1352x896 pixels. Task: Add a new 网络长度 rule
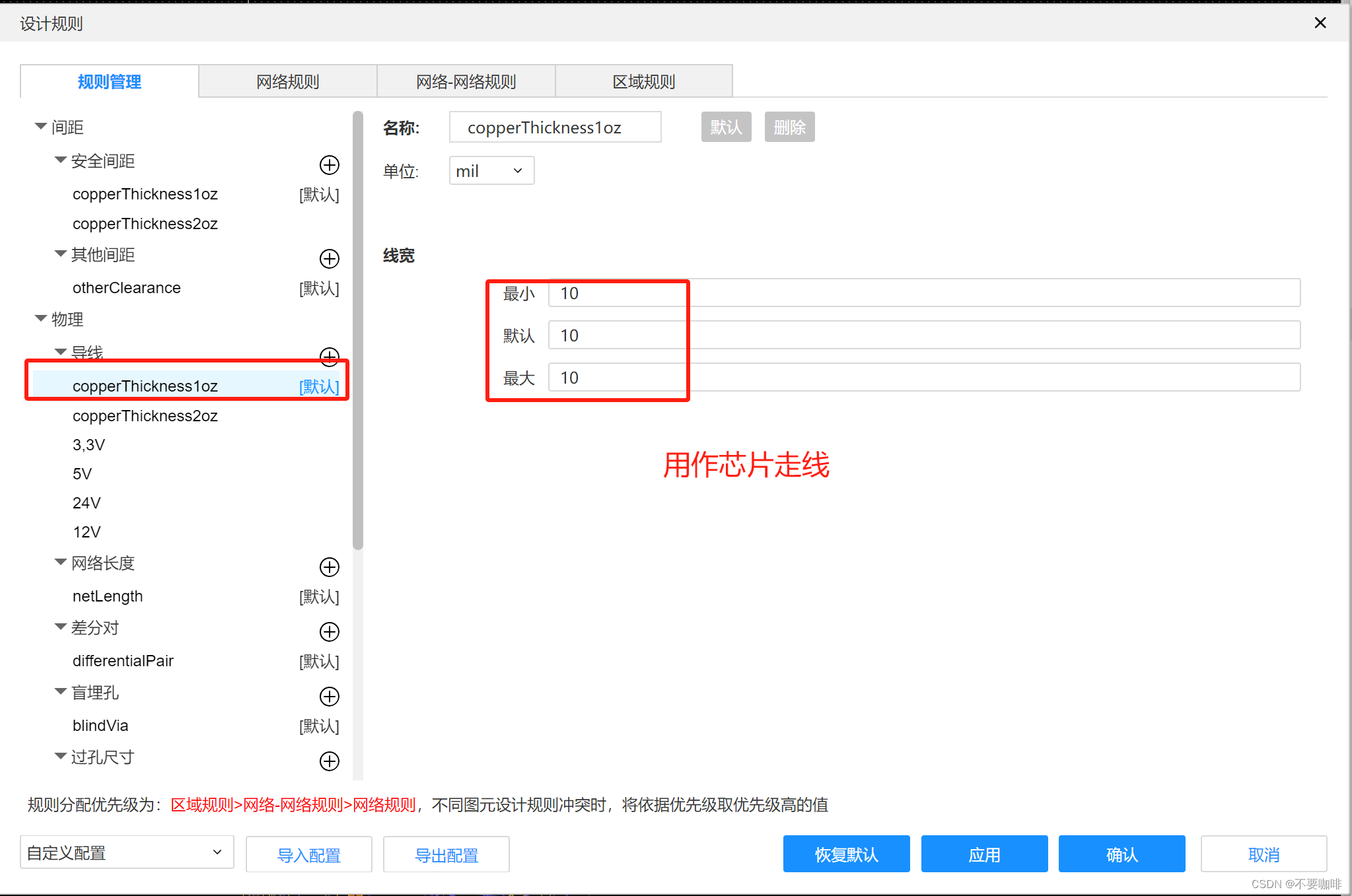point(329,567)
